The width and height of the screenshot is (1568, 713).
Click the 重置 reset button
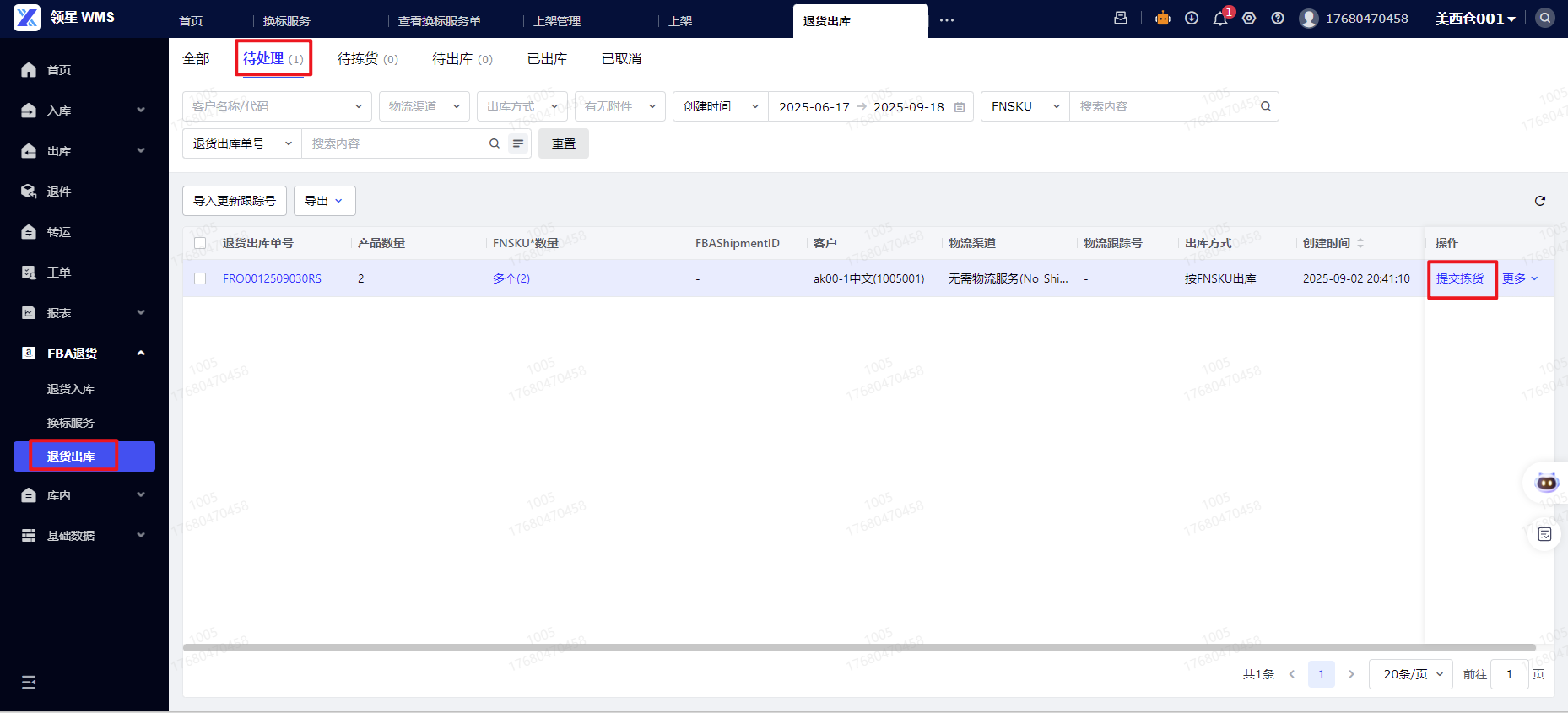(564, 143)
